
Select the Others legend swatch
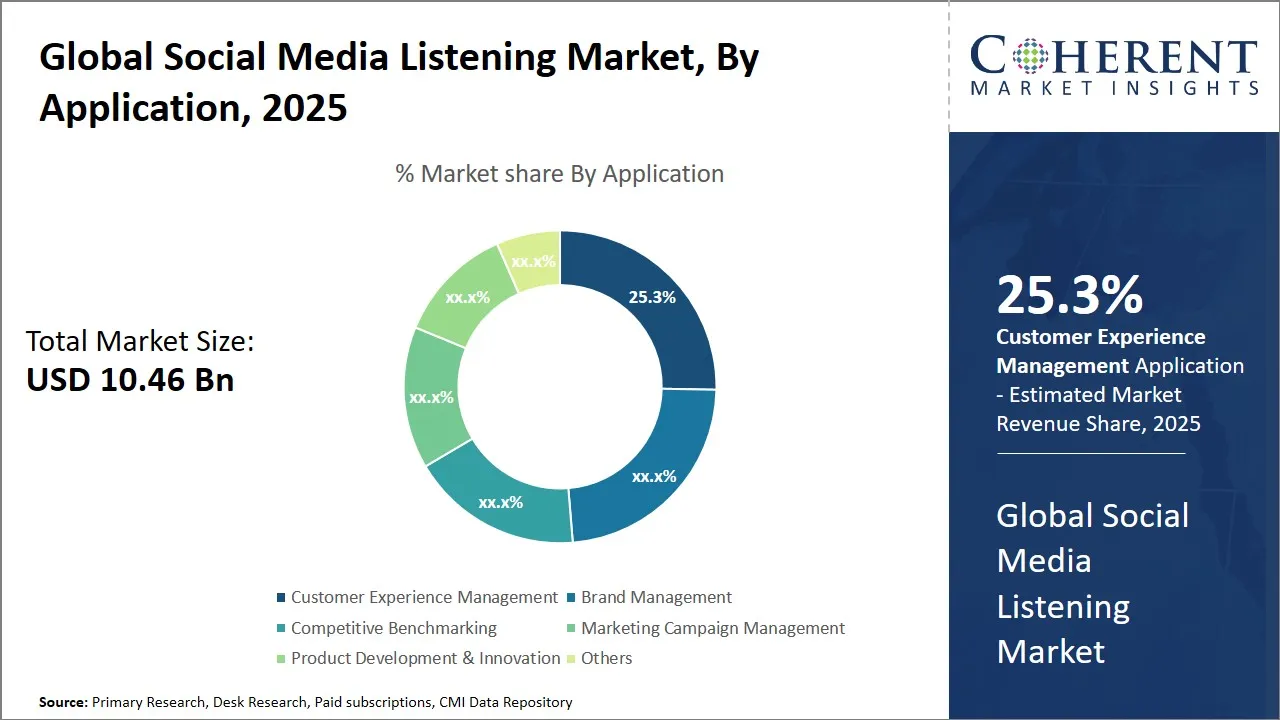[571, 659]
